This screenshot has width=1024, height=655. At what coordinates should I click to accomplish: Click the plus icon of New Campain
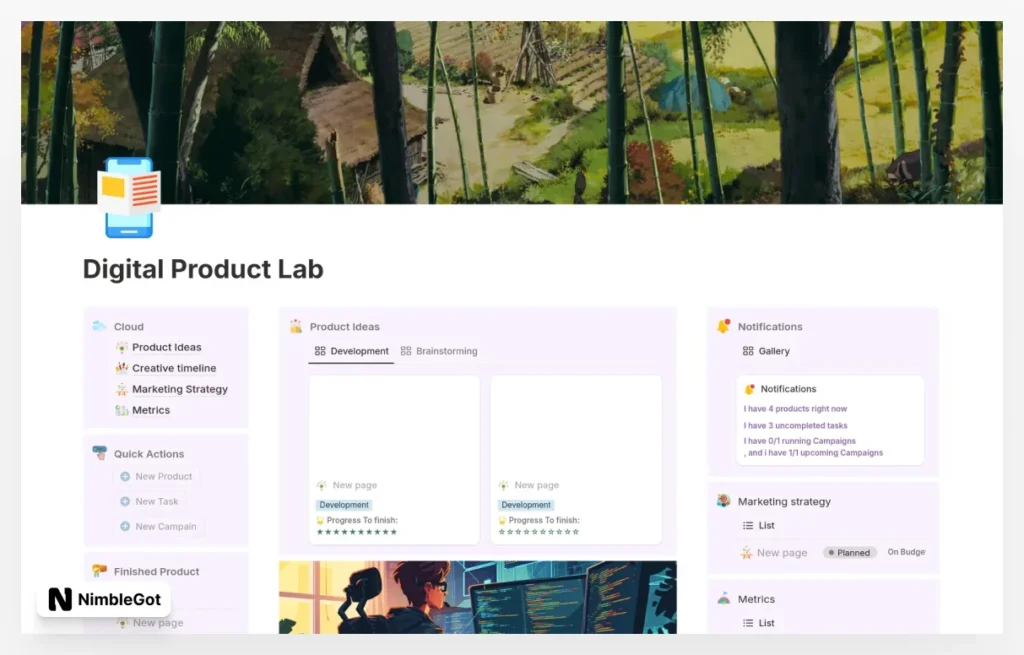125,526
